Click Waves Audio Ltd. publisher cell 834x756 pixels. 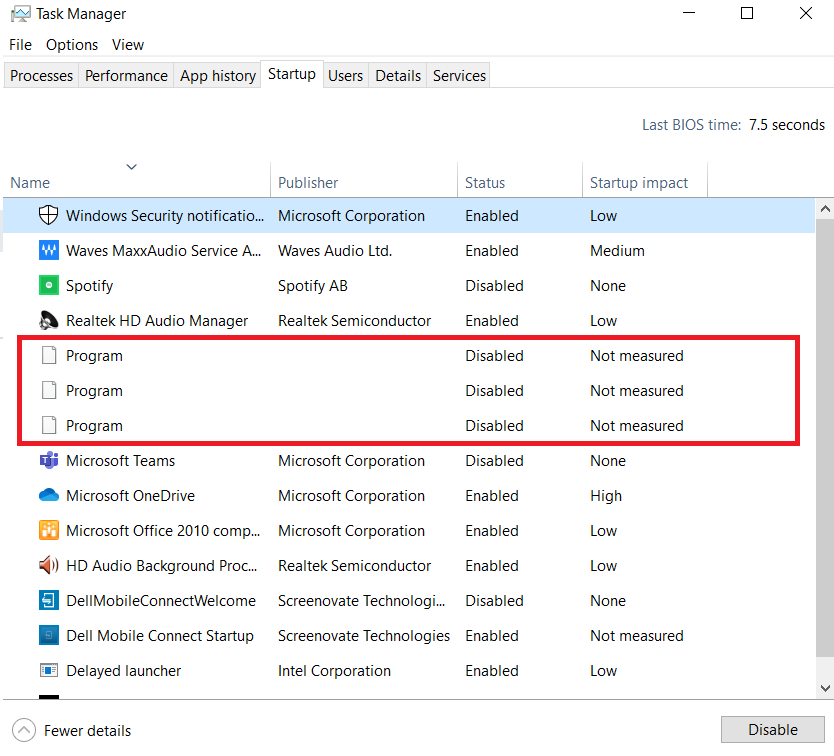(335, 251)
